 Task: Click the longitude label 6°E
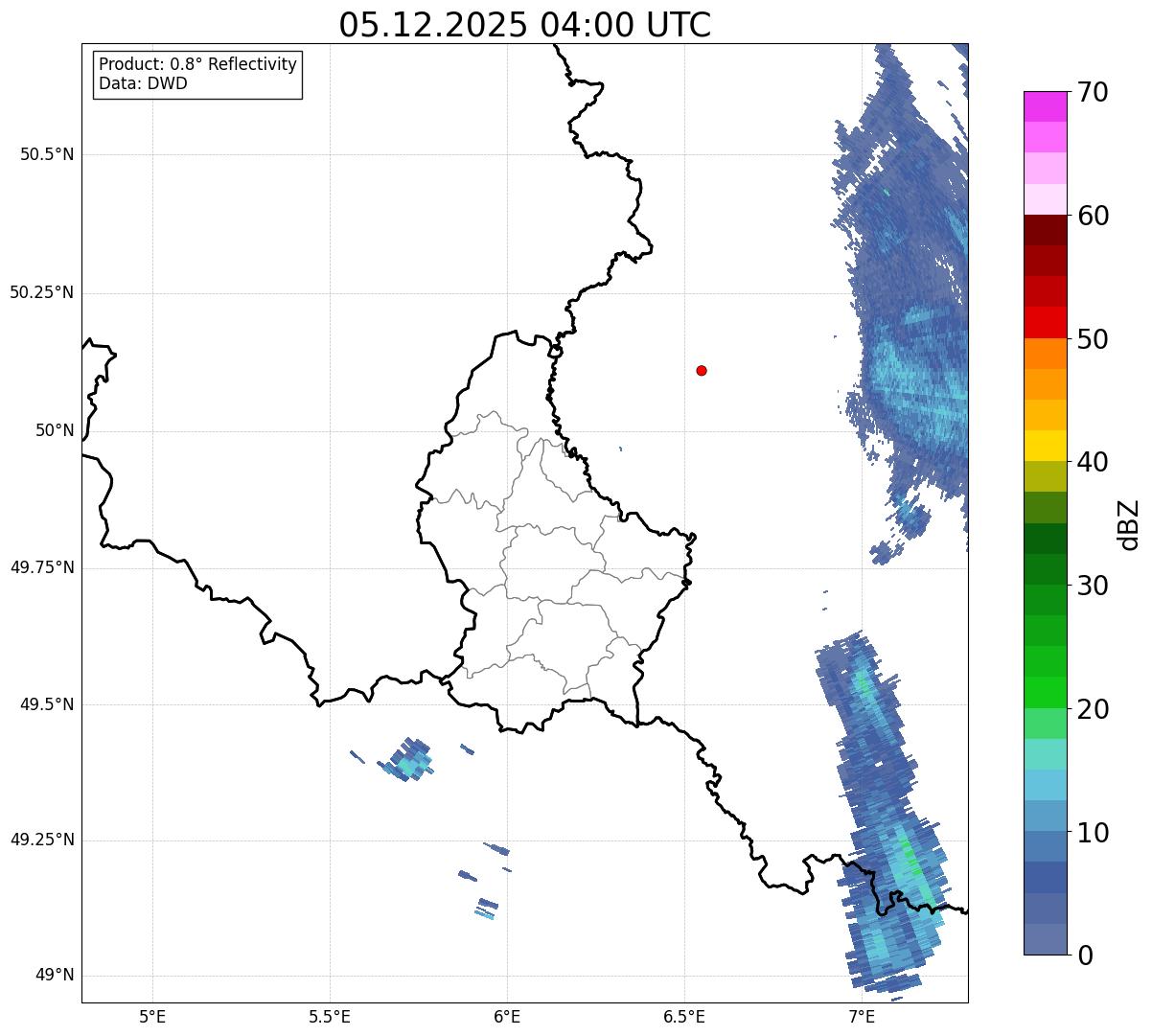(507, 1016)
